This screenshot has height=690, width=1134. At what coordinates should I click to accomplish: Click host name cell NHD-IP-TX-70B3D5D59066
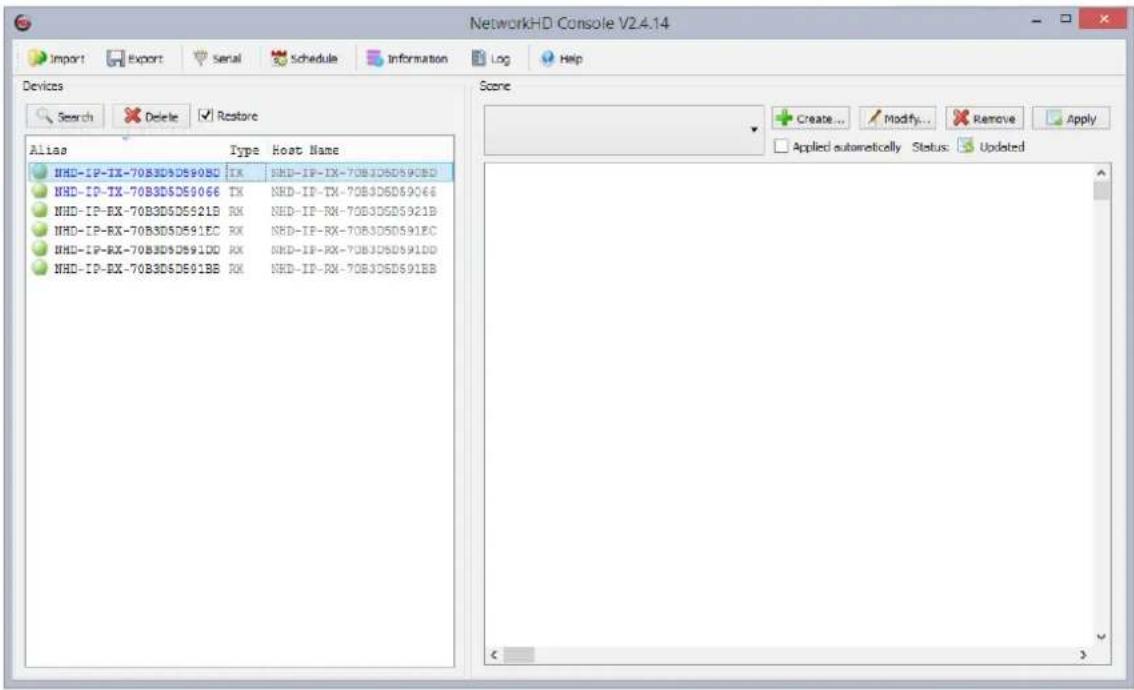[354, 192]
